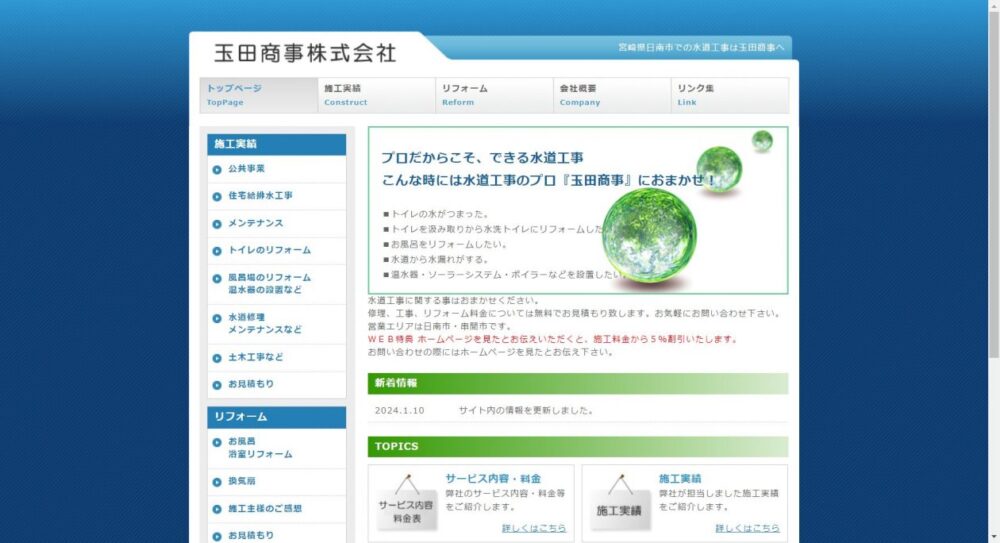Click the 2024.1.10 news date
Image resolution: width=1000 pixels, height=543 pixels.
click(399, 410)
